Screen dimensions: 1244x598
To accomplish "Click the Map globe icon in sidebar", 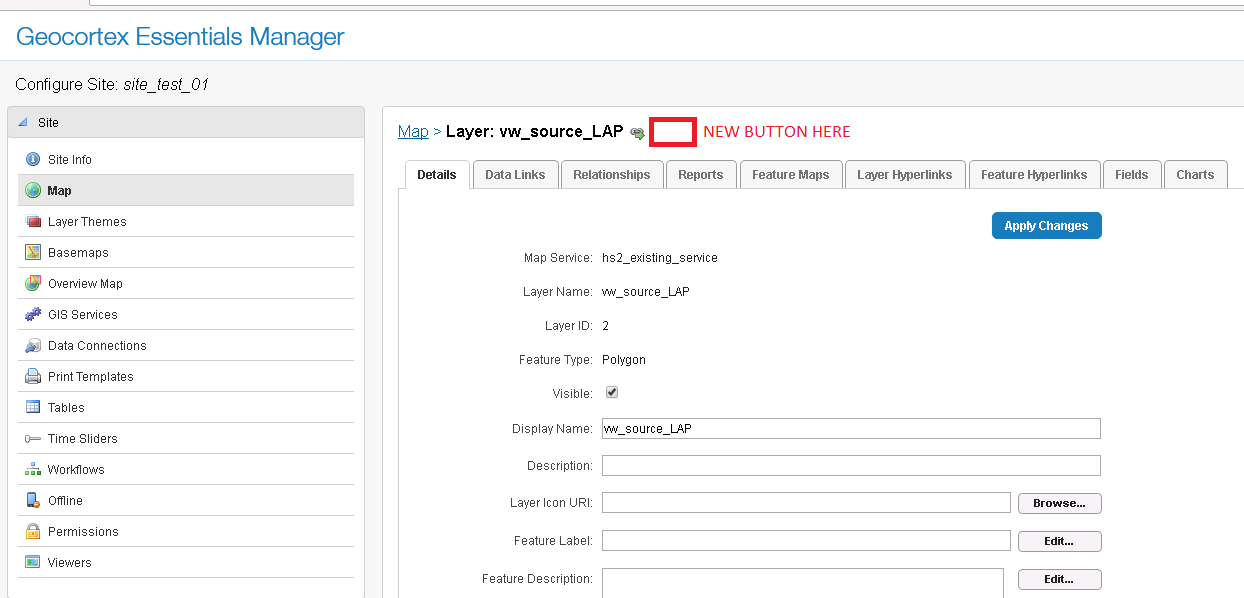I will click(33, 190).
